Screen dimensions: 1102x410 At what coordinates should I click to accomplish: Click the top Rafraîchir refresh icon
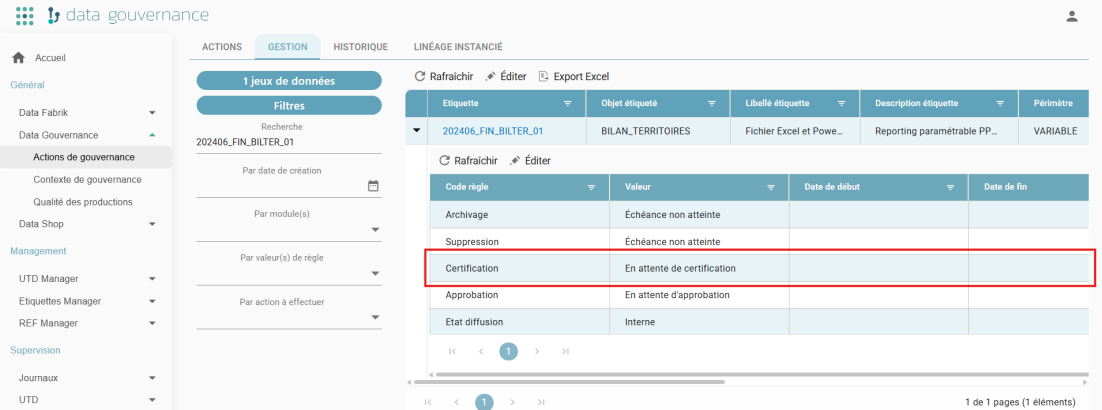click(420, 76)
